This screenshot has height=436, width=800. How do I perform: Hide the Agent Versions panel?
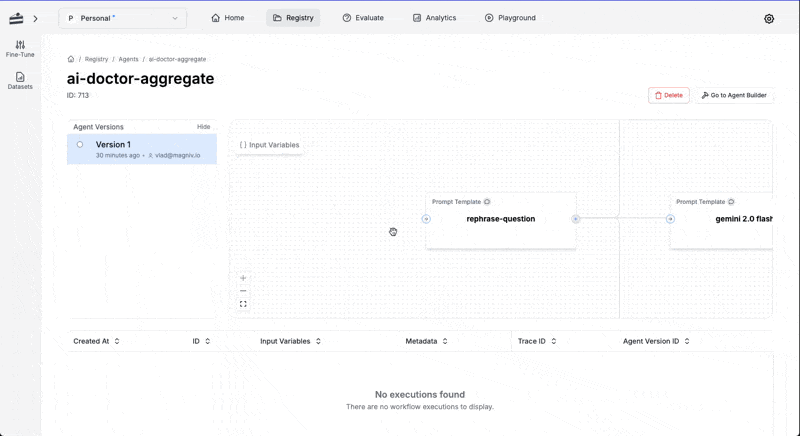(204, 127)
